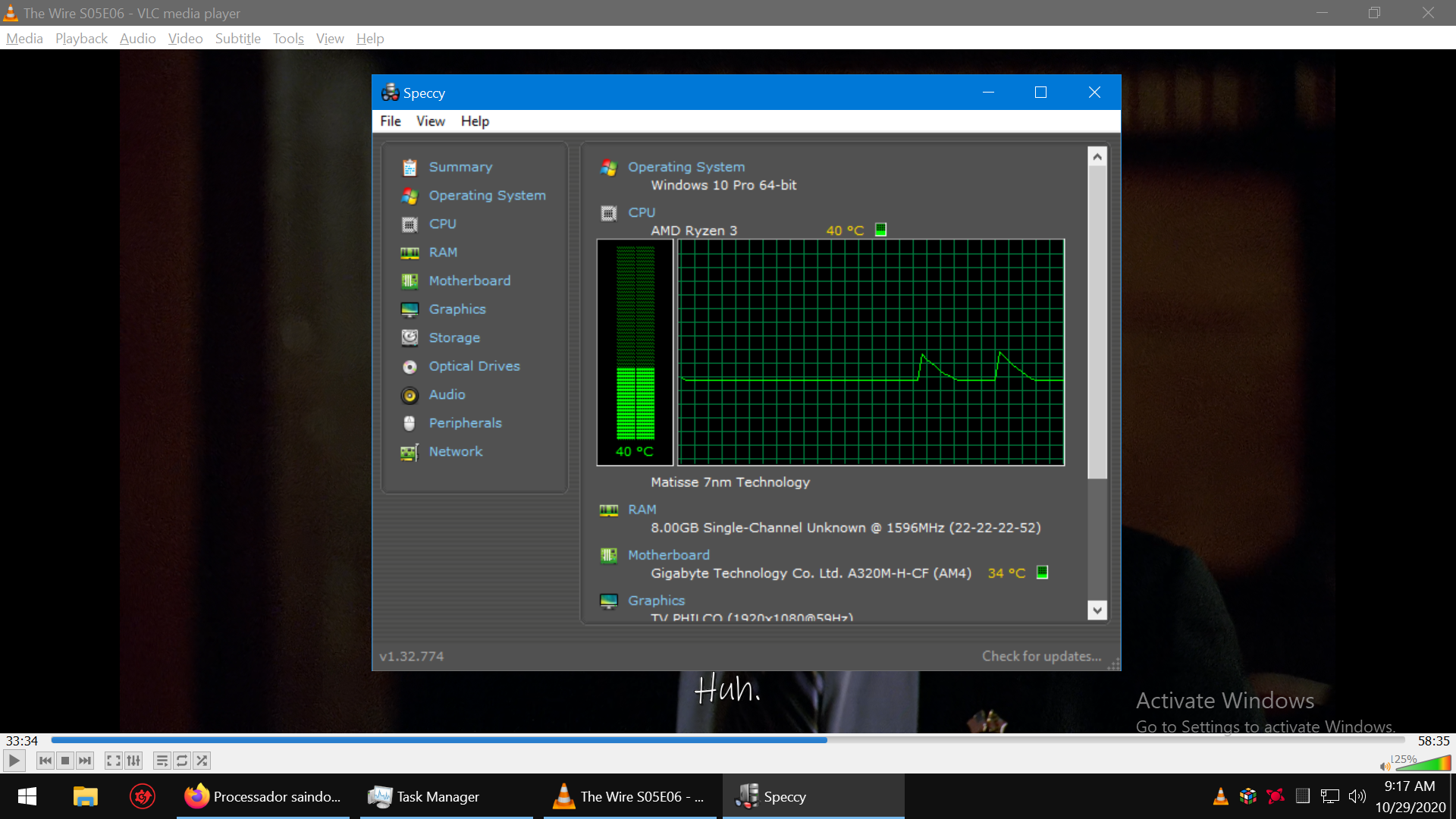Toggle VLC random shuffle button
1456x819 pixels.
tap(202, 761)
